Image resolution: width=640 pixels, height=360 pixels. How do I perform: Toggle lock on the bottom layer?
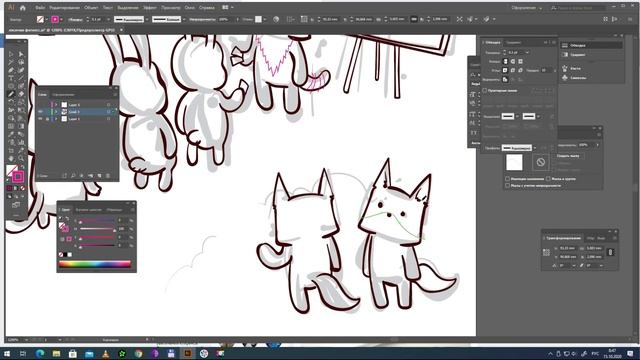tap(47, 119)
